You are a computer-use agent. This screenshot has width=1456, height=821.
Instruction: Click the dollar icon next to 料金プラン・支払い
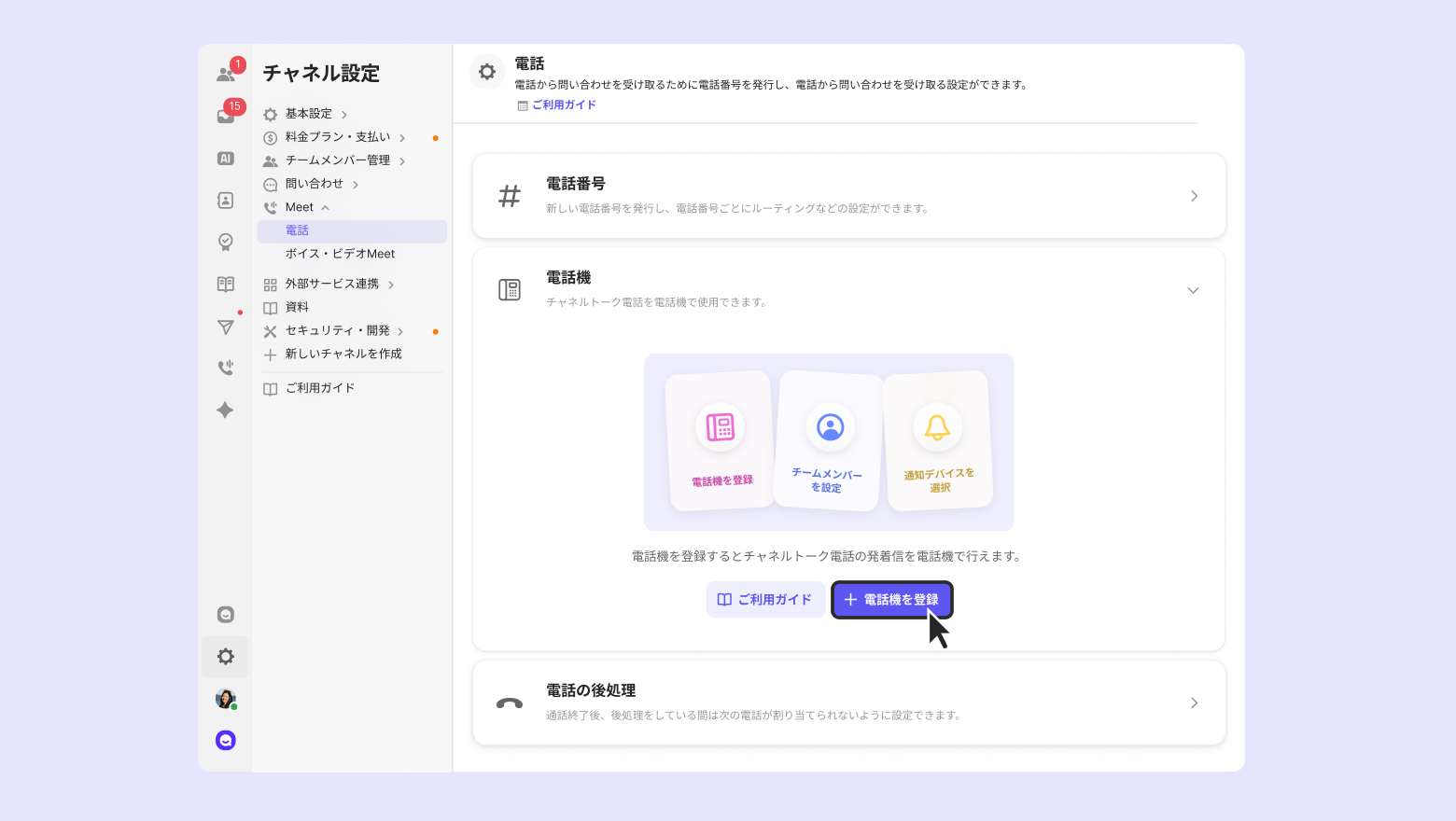[x=271, y=138]
